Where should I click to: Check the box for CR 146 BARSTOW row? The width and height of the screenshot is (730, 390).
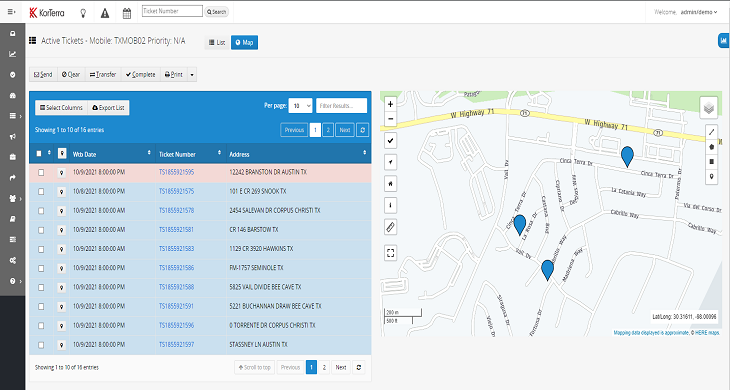pyautogui.click(x=41, y=230)
